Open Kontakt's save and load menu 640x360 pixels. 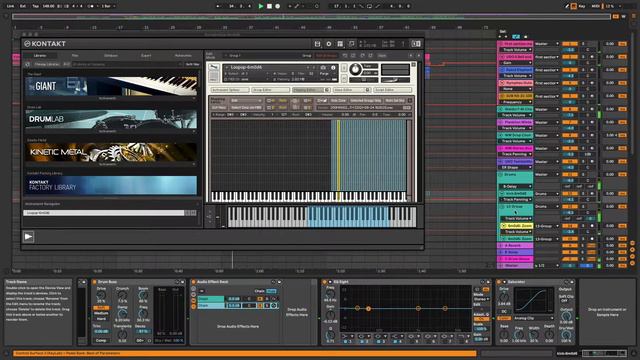[x=318, y=44]
